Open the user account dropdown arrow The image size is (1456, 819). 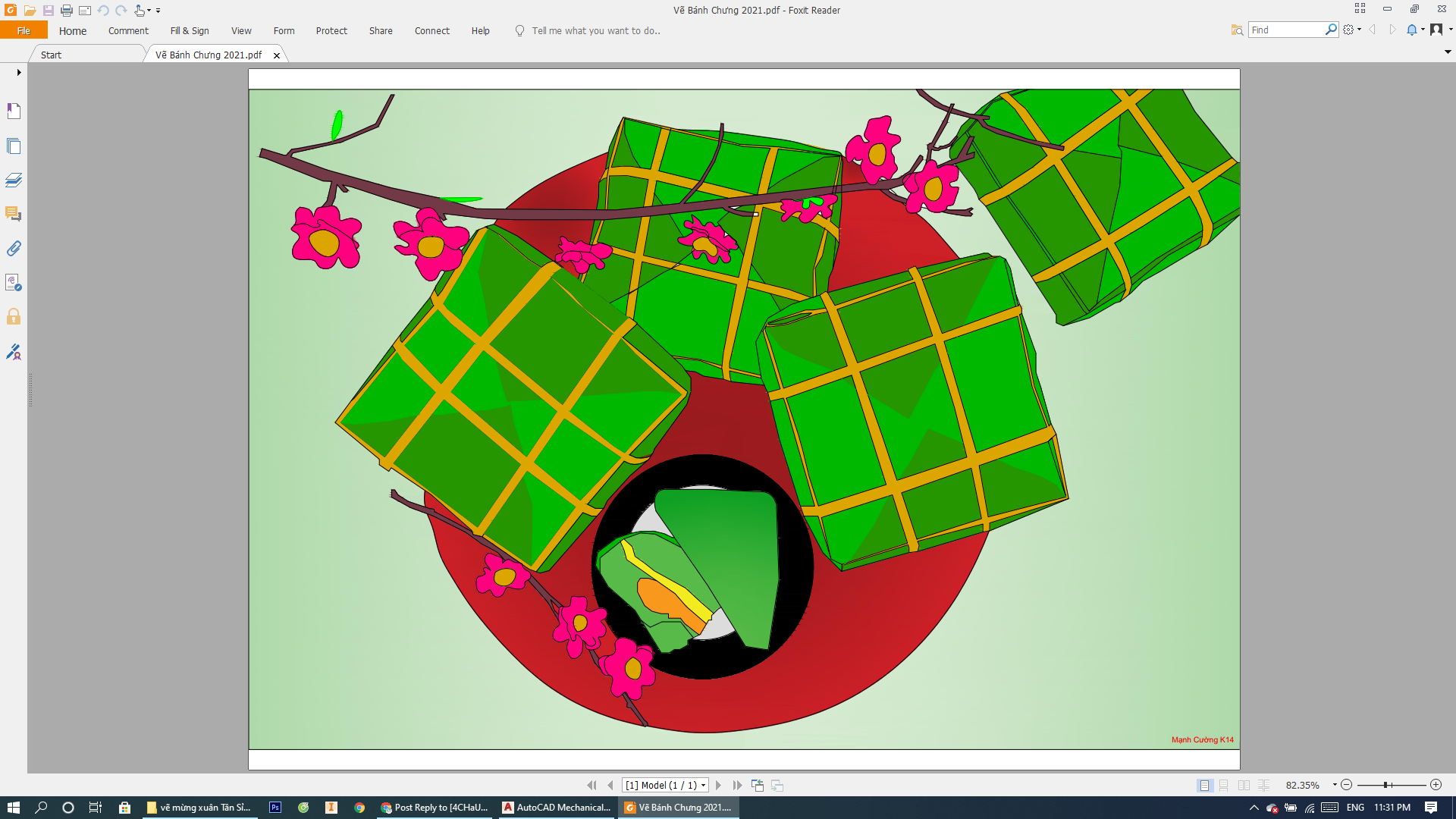1450,30
